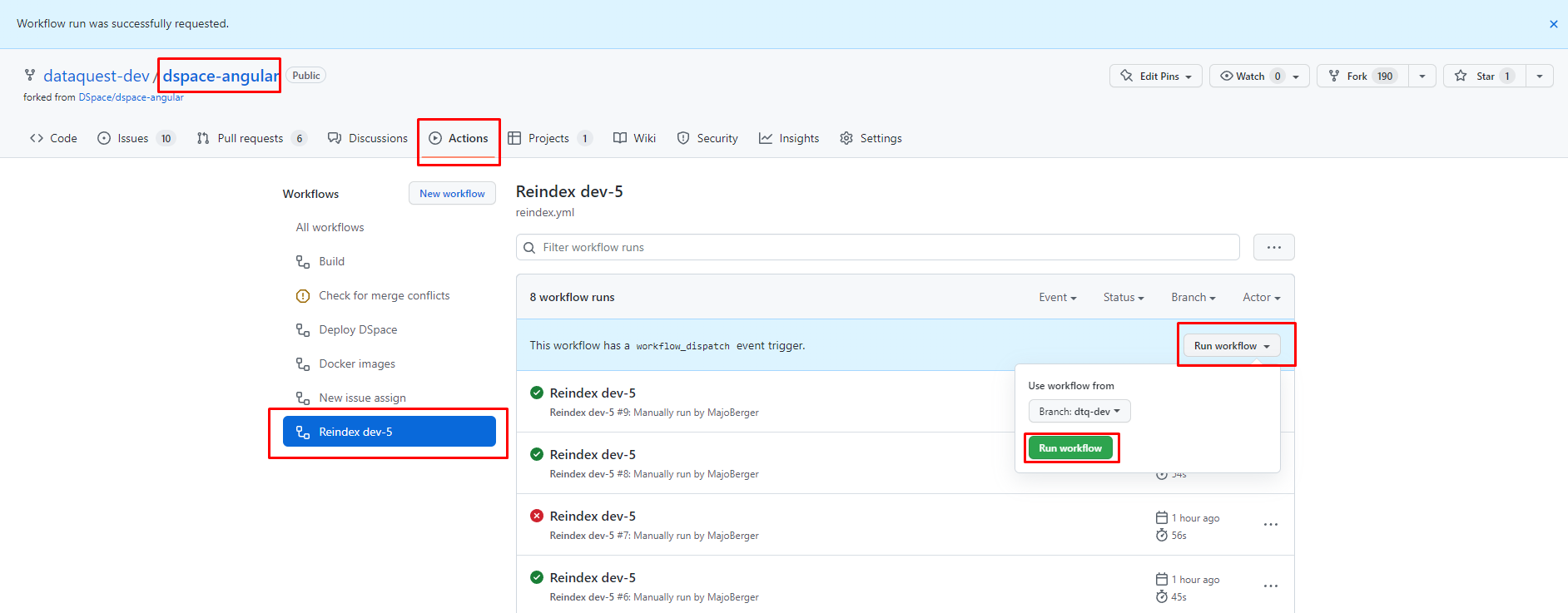
Task: Open the Wiki tab
Action: (x=634, y=138)
